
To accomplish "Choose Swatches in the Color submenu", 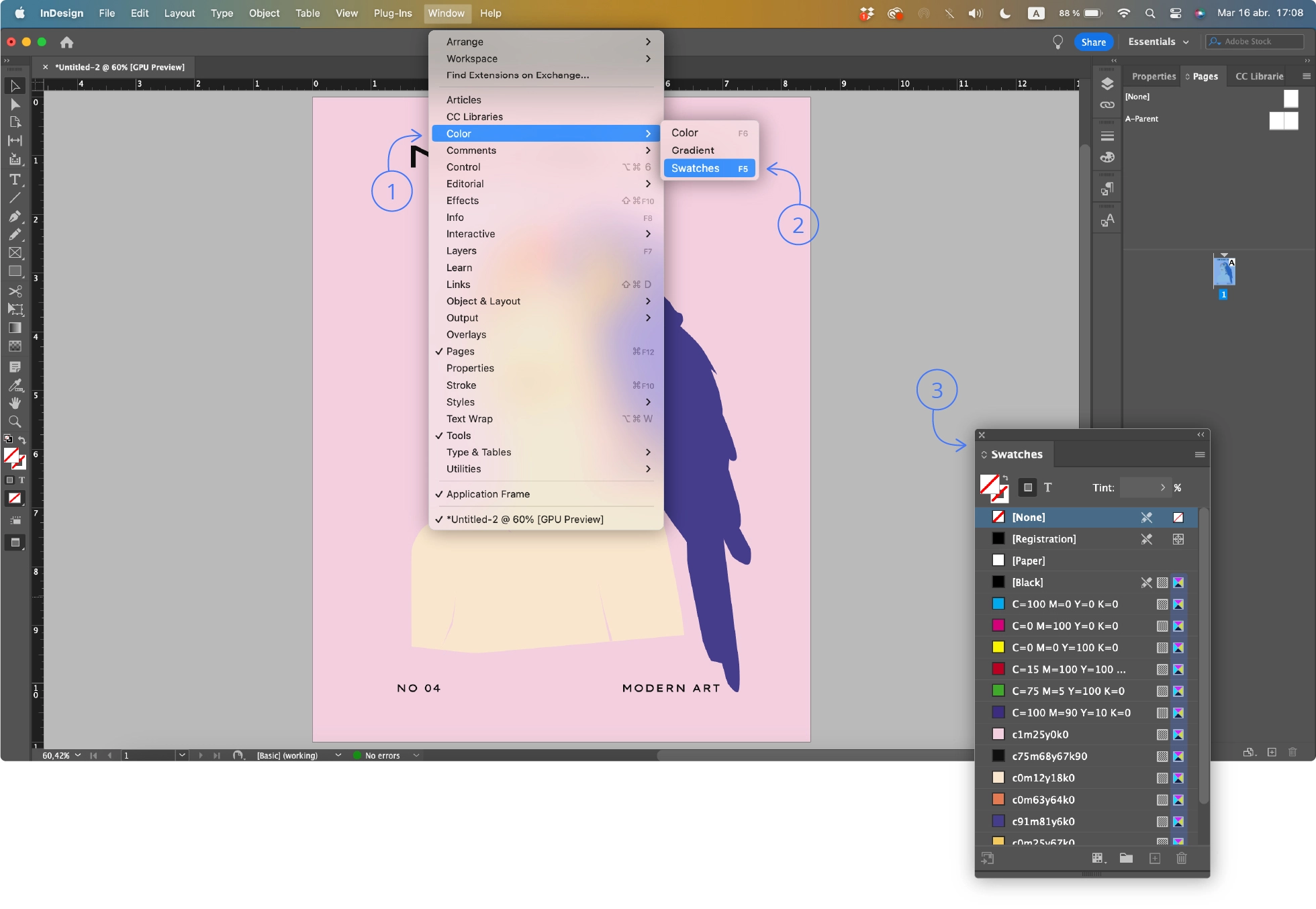I will pos(709,169).
